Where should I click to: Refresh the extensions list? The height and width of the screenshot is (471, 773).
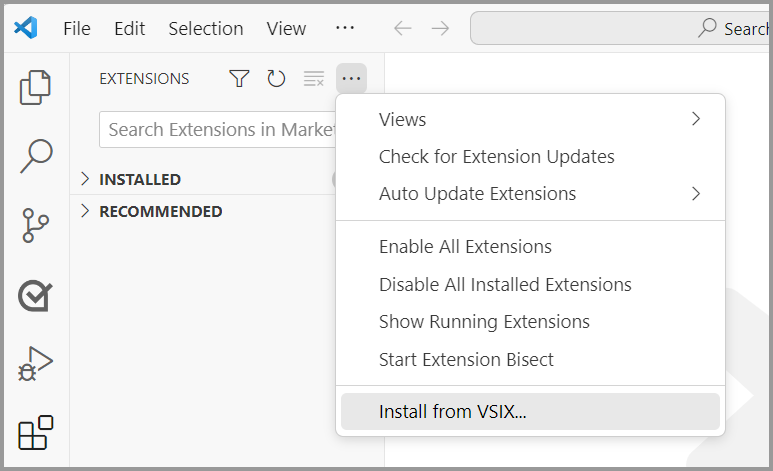(276, 78)
